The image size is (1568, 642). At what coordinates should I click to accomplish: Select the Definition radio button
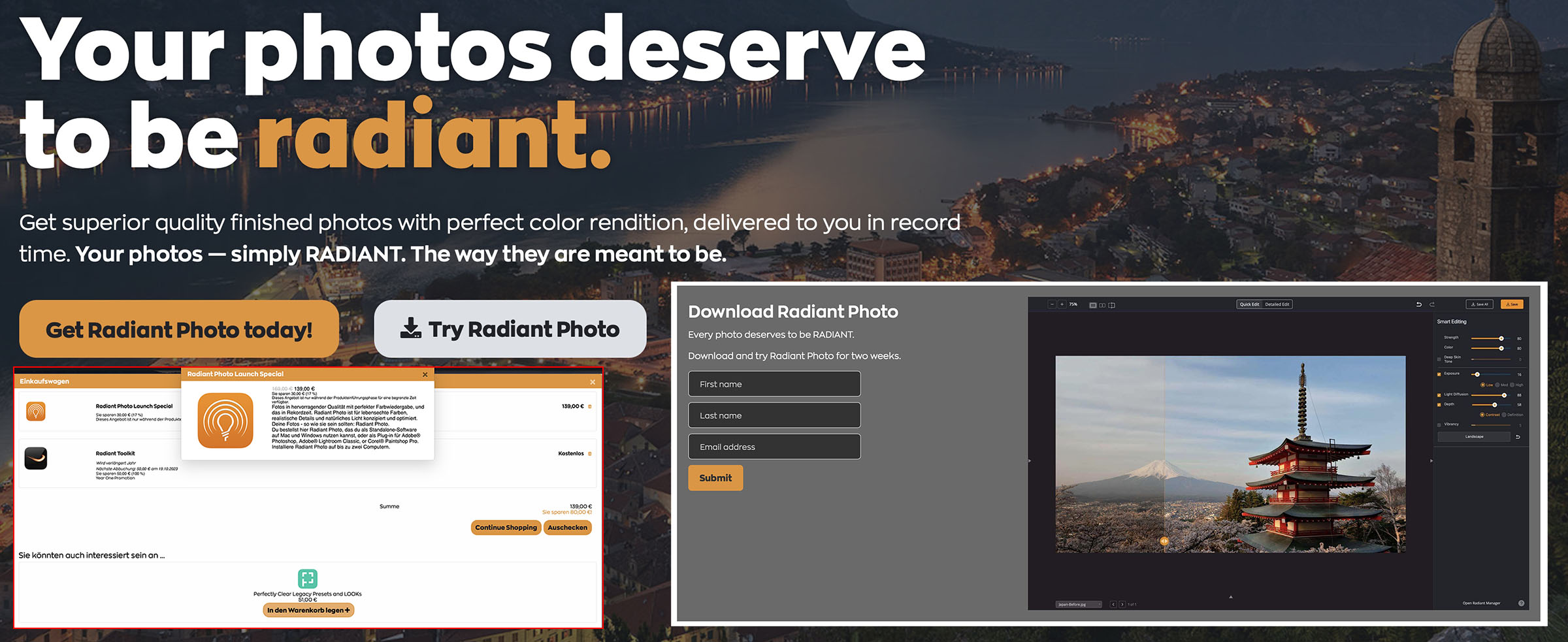pyautogui.click(x=1504, y=415)
